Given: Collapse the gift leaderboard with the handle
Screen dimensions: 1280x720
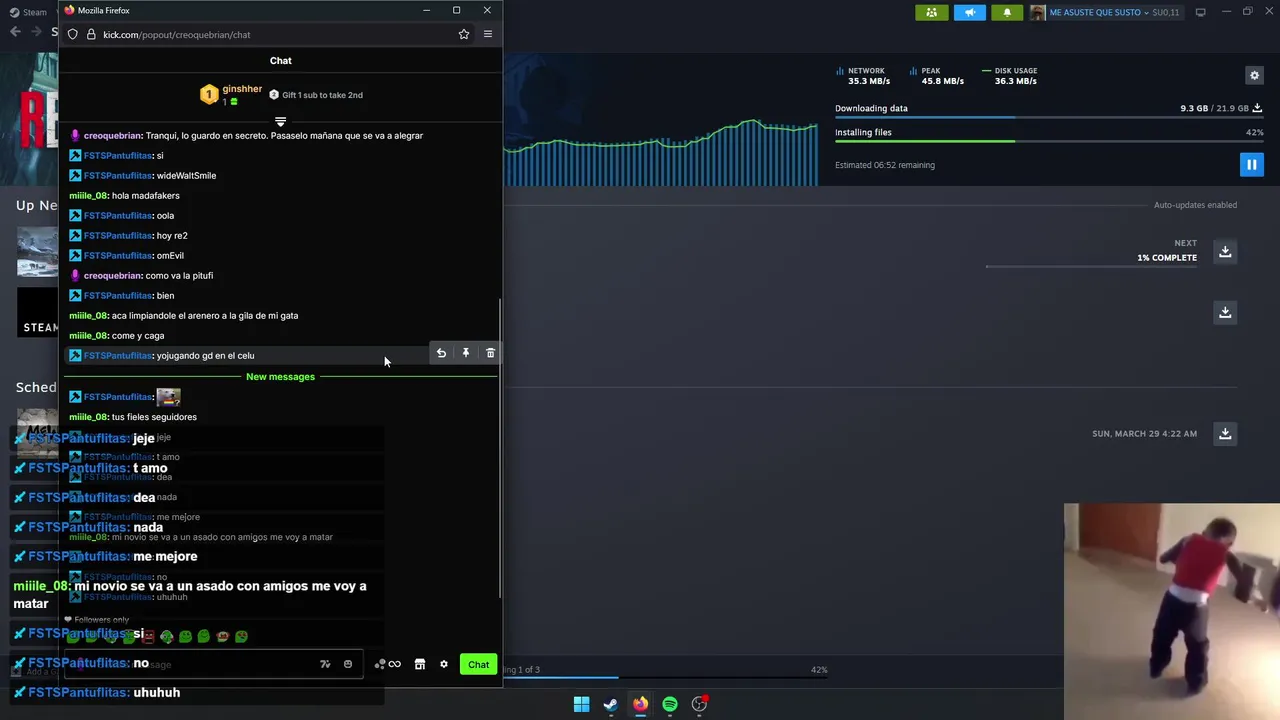Looking at the screenshot, I should pos(280,121).
